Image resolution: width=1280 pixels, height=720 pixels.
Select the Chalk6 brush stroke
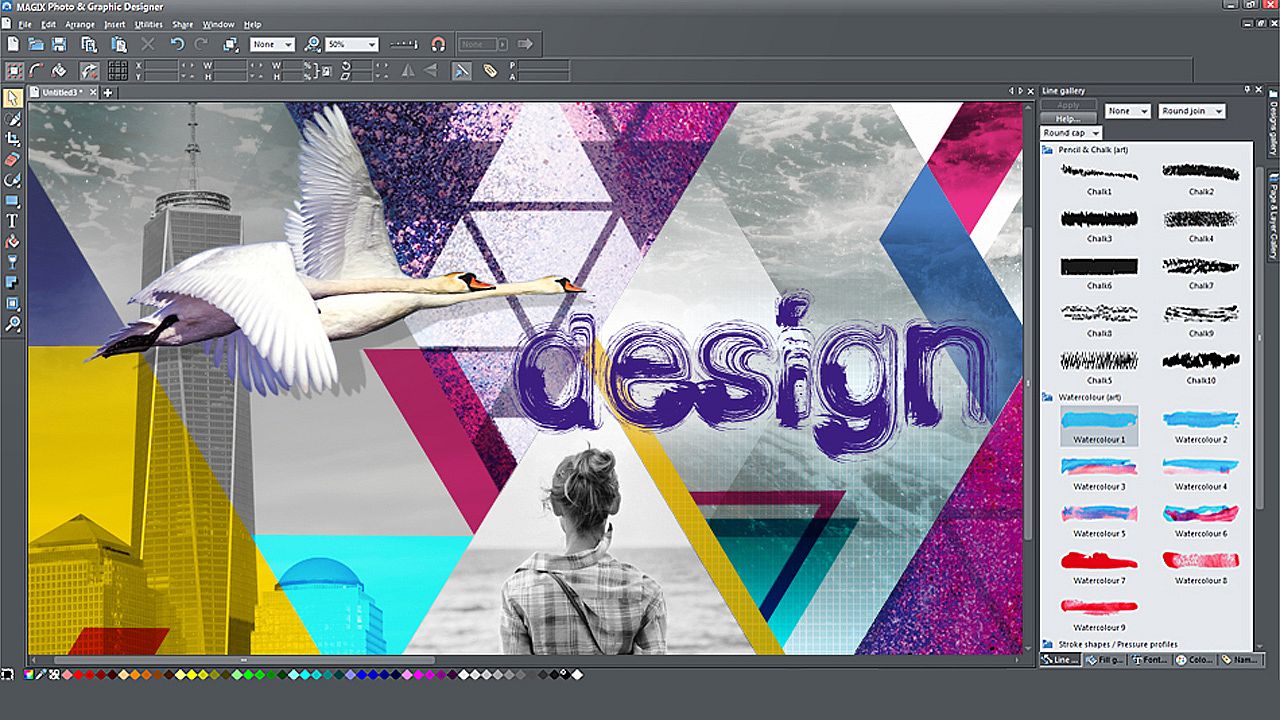[1099, 272]
